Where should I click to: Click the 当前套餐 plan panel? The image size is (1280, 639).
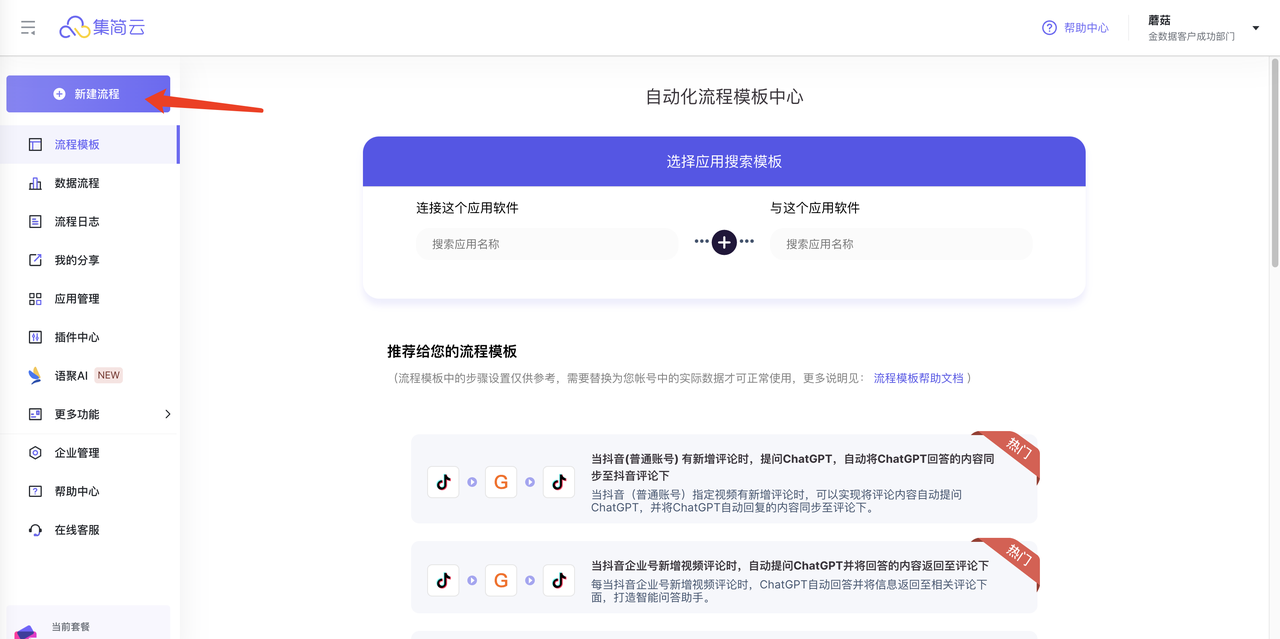[x=88, y=623]
